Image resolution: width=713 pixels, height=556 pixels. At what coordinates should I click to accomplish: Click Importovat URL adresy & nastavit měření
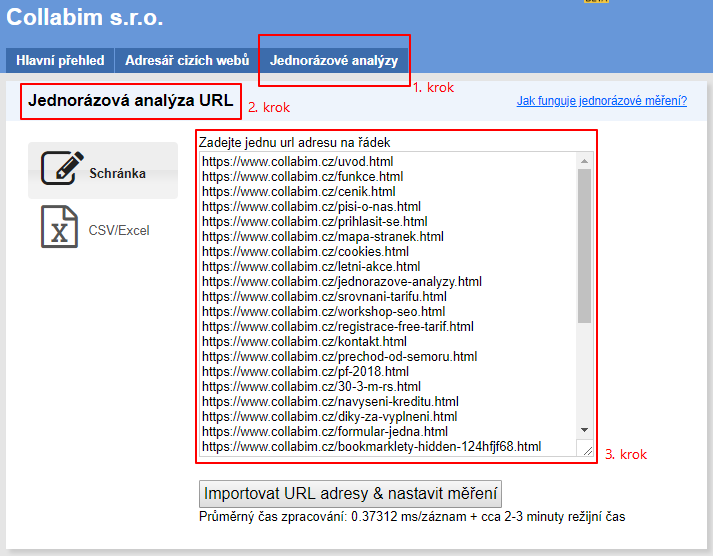(x=350, y=494)
